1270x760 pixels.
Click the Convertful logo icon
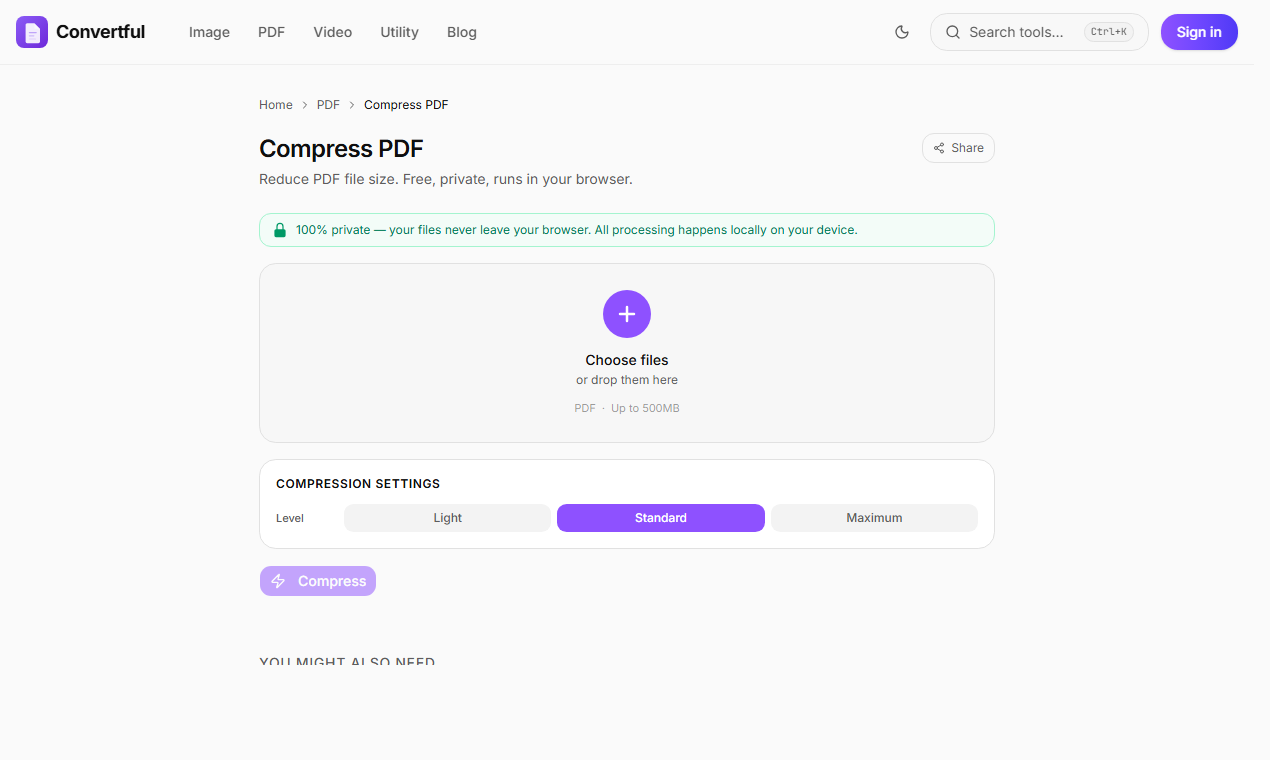pos(32,32)
